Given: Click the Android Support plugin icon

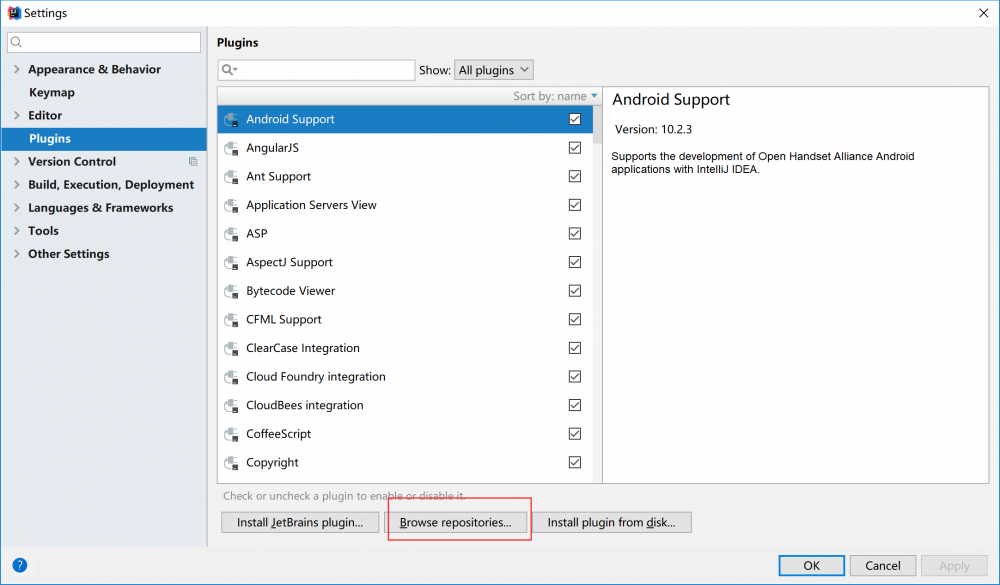Looking at the screenshot, I should pyautogui.click(x=231, y=120).
